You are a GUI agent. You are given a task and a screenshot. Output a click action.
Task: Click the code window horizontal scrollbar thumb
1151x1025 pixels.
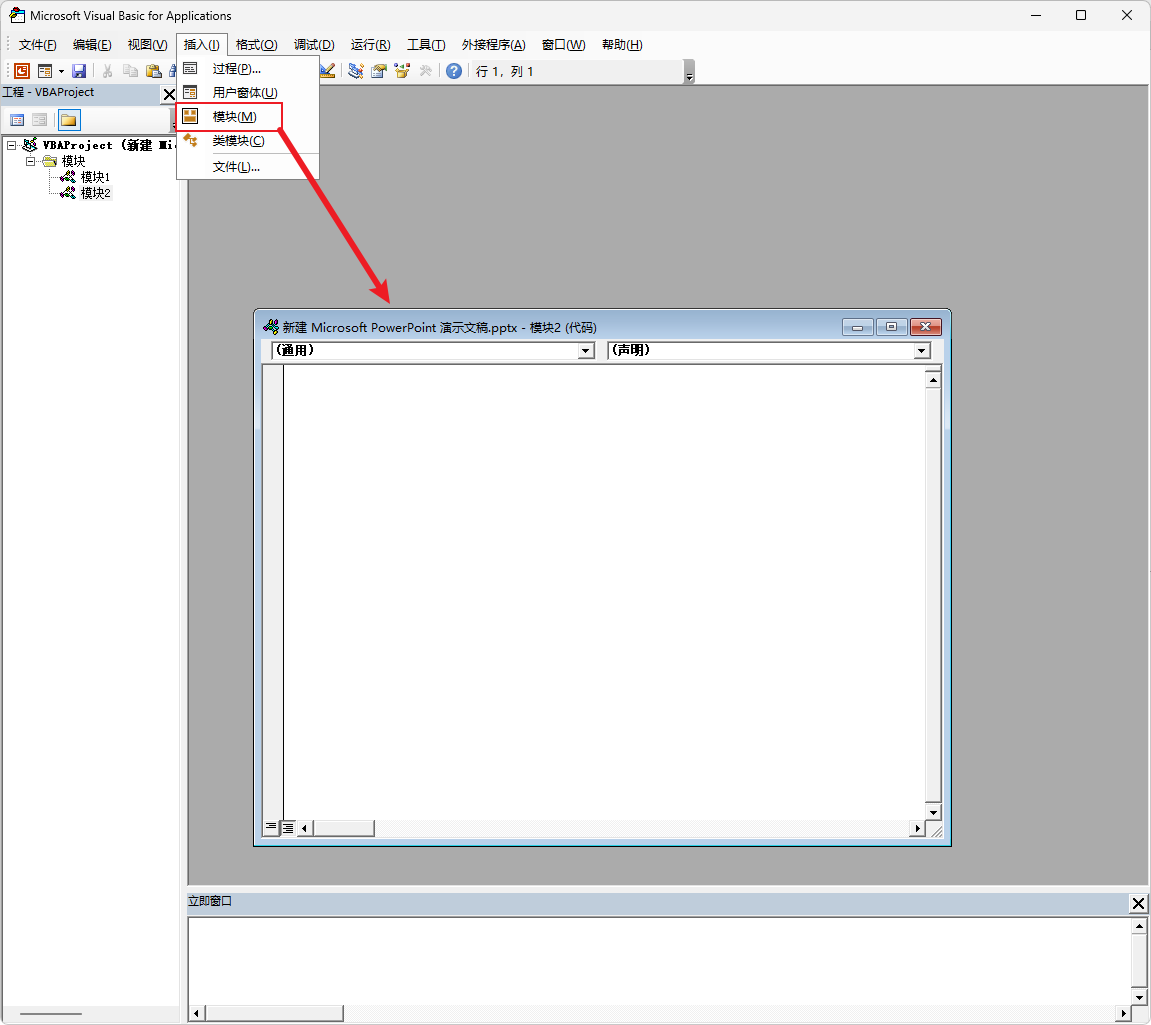point(343,828)
